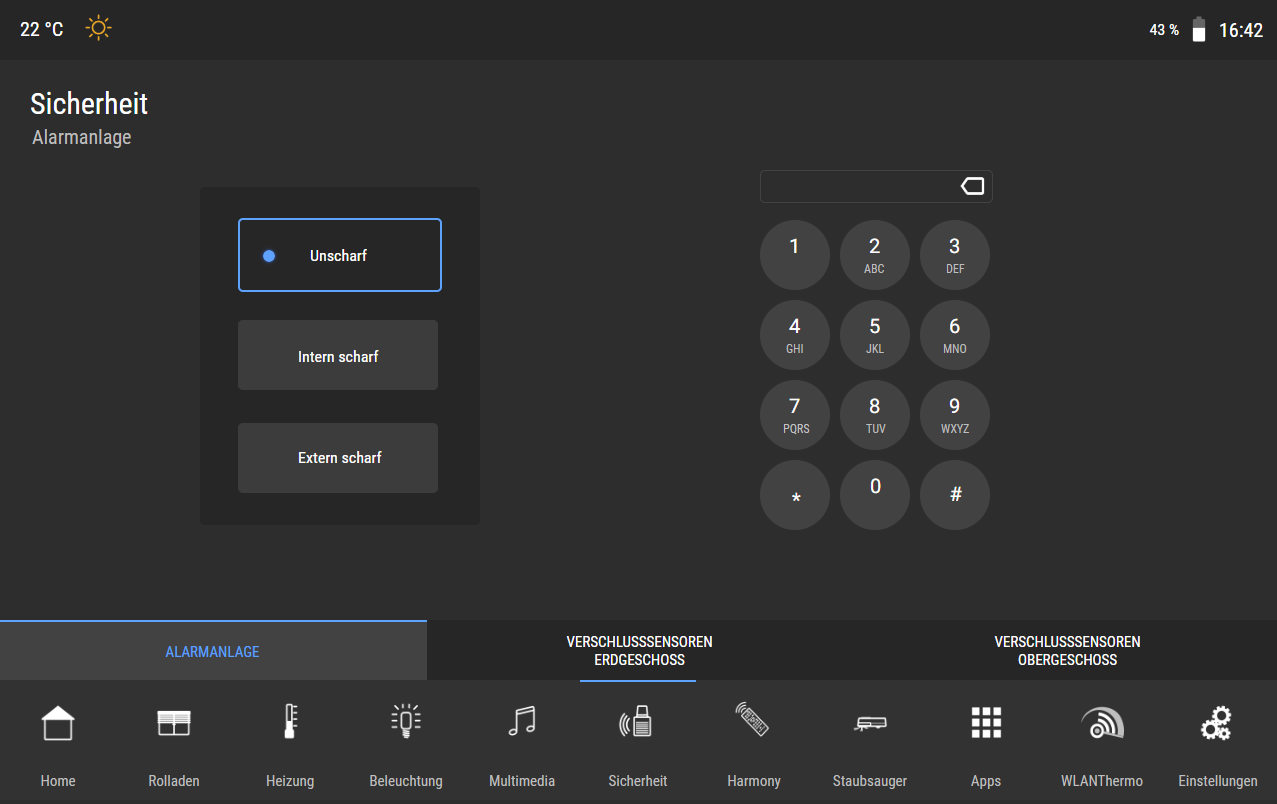
Task: Tap keypad digit 7 PQRS
Action: pyautogui.click(x=795, y=415)
